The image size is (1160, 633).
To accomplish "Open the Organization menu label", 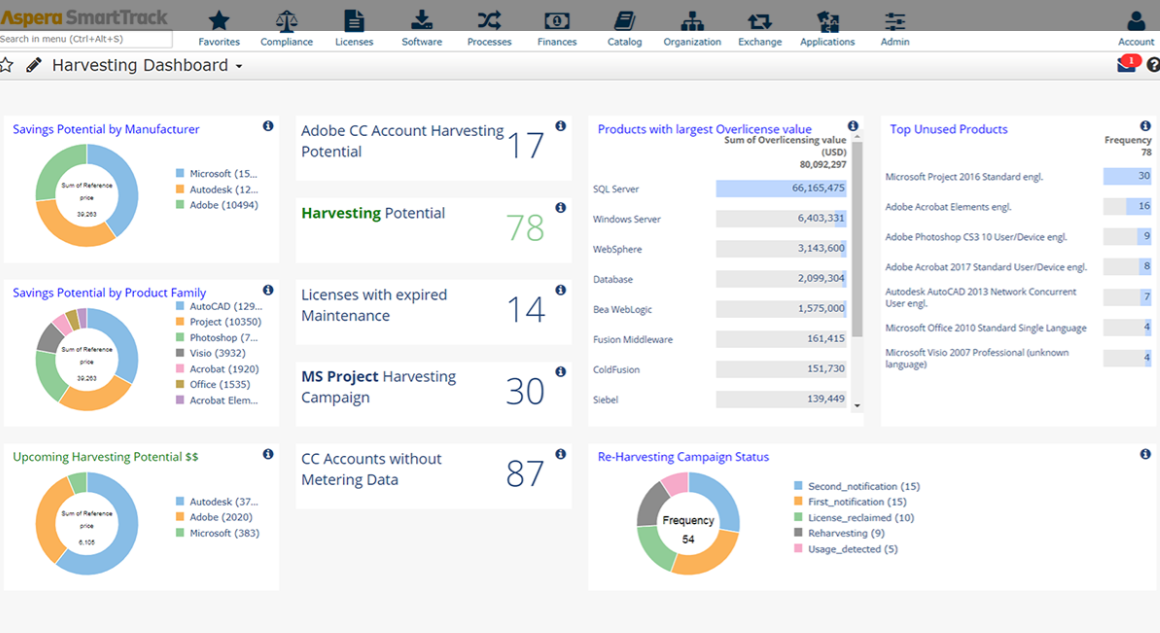I will 692,42.
